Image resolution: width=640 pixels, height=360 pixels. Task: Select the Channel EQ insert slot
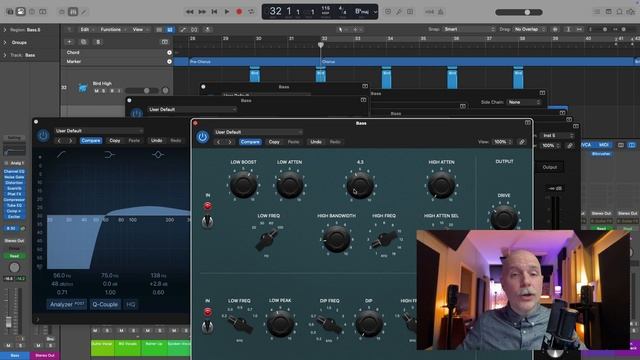click(14, 171)
